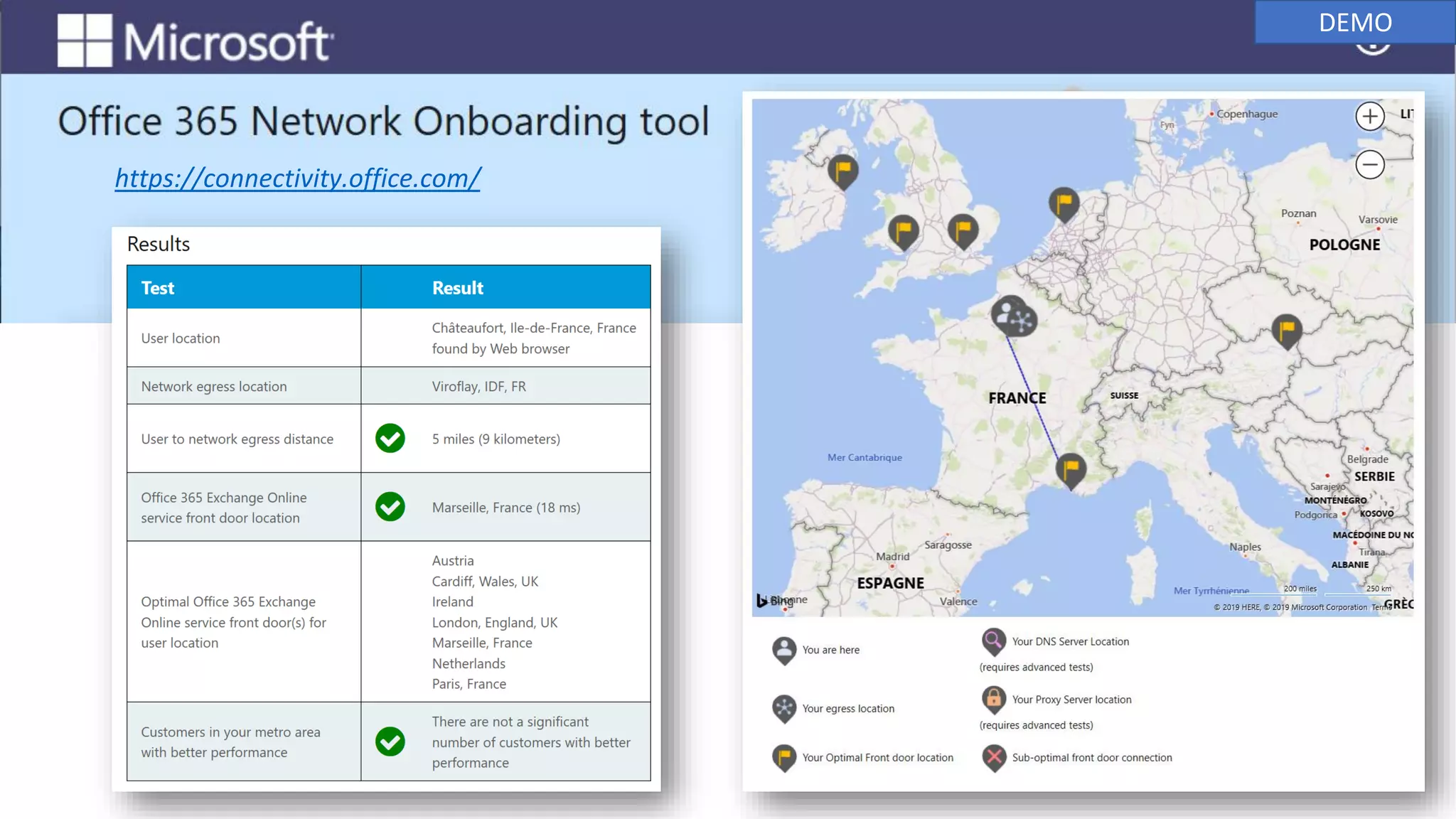Click the Madrid city label
Screen dimensions: 1456x819
(892, 556)
